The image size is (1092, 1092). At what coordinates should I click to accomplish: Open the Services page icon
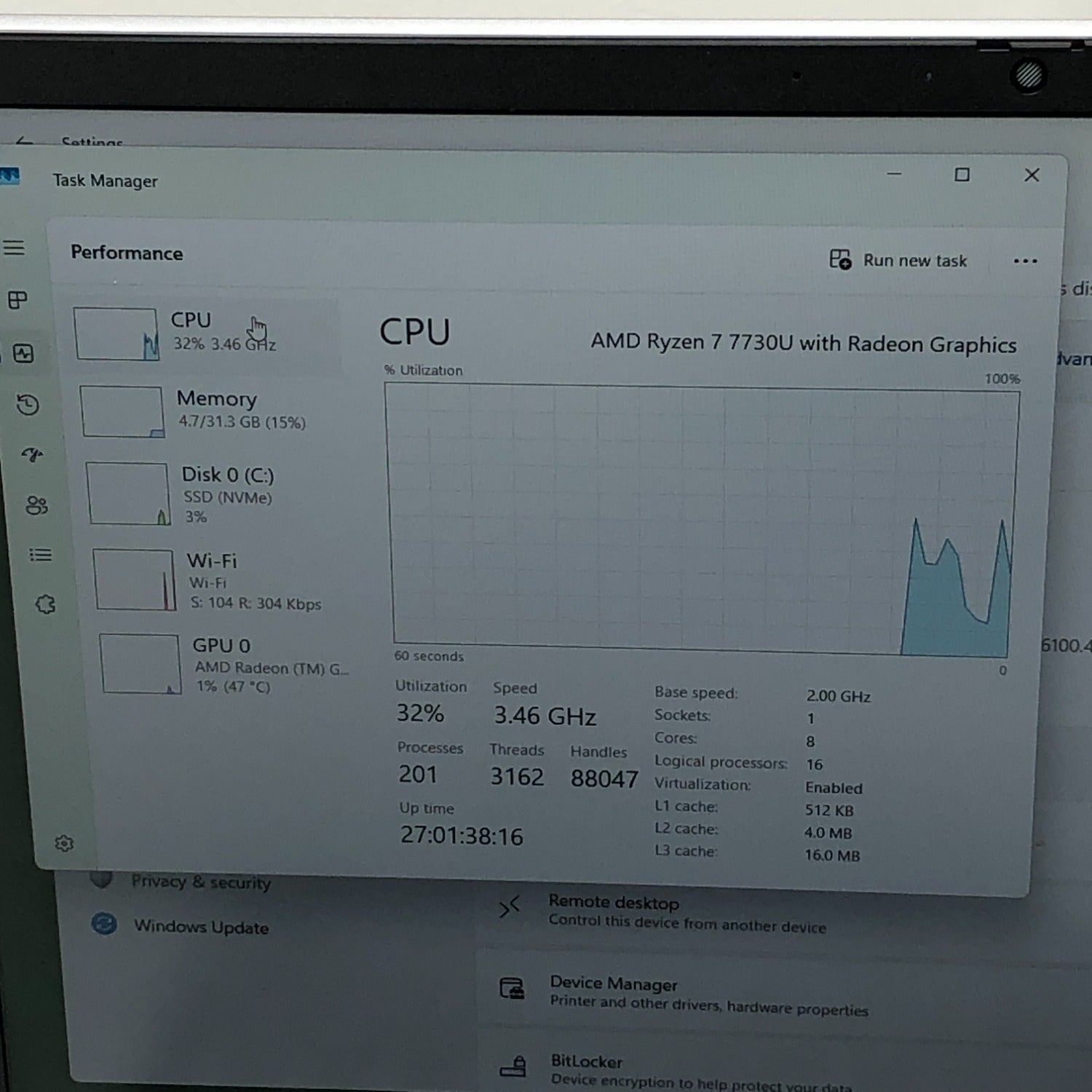point(45,604)
